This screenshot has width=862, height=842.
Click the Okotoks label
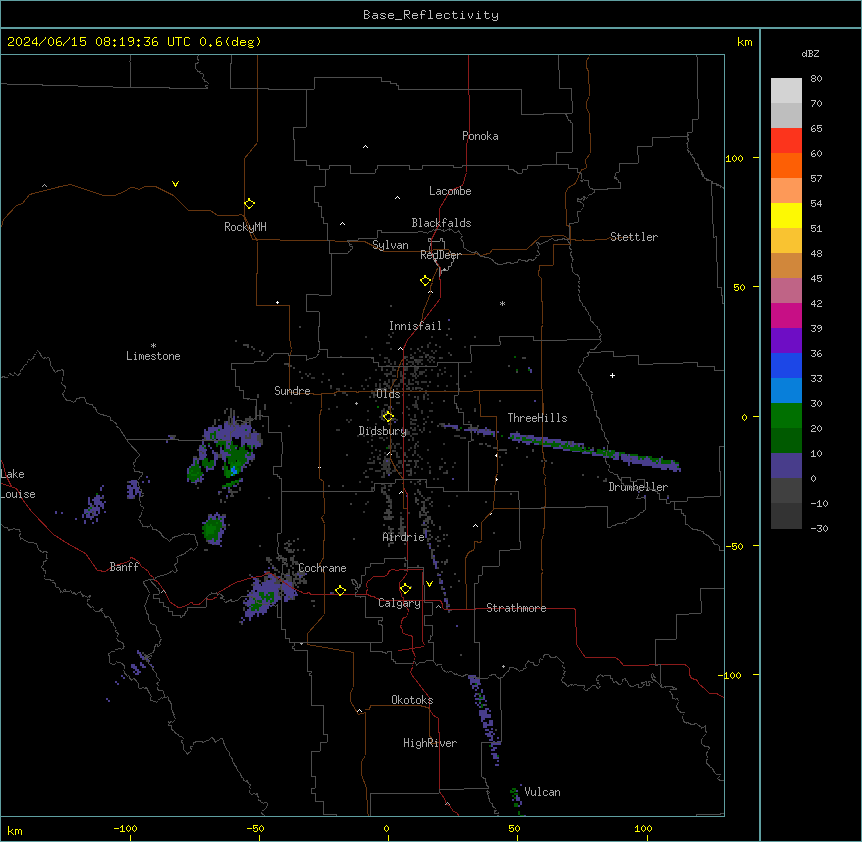click(x=412, y=700)
